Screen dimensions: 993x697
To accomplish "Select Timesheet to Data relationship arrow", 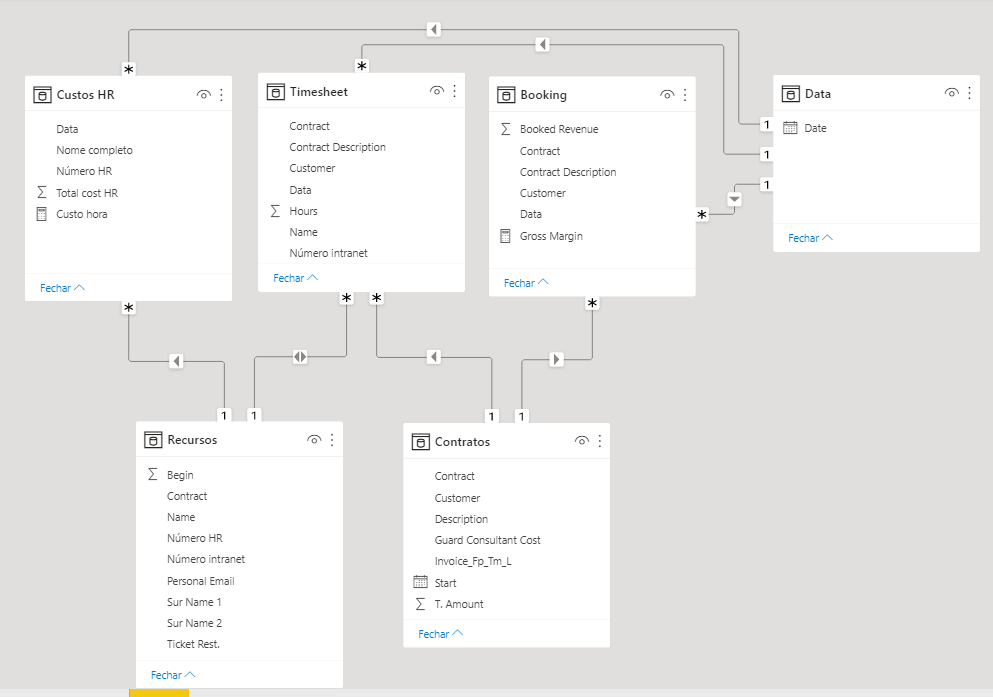I will click(x=542, y=45).
